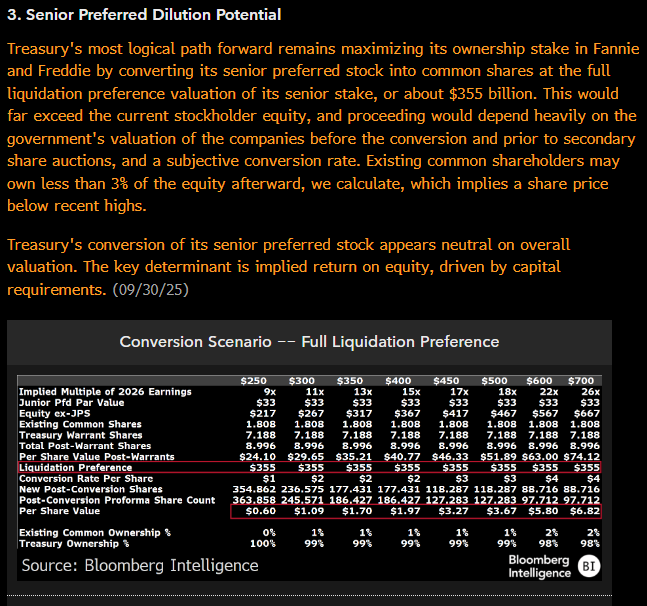Click the 354.862 new post-conversion shares value
The height and width of the screenshot is (606, 647).
click(254, 489)
